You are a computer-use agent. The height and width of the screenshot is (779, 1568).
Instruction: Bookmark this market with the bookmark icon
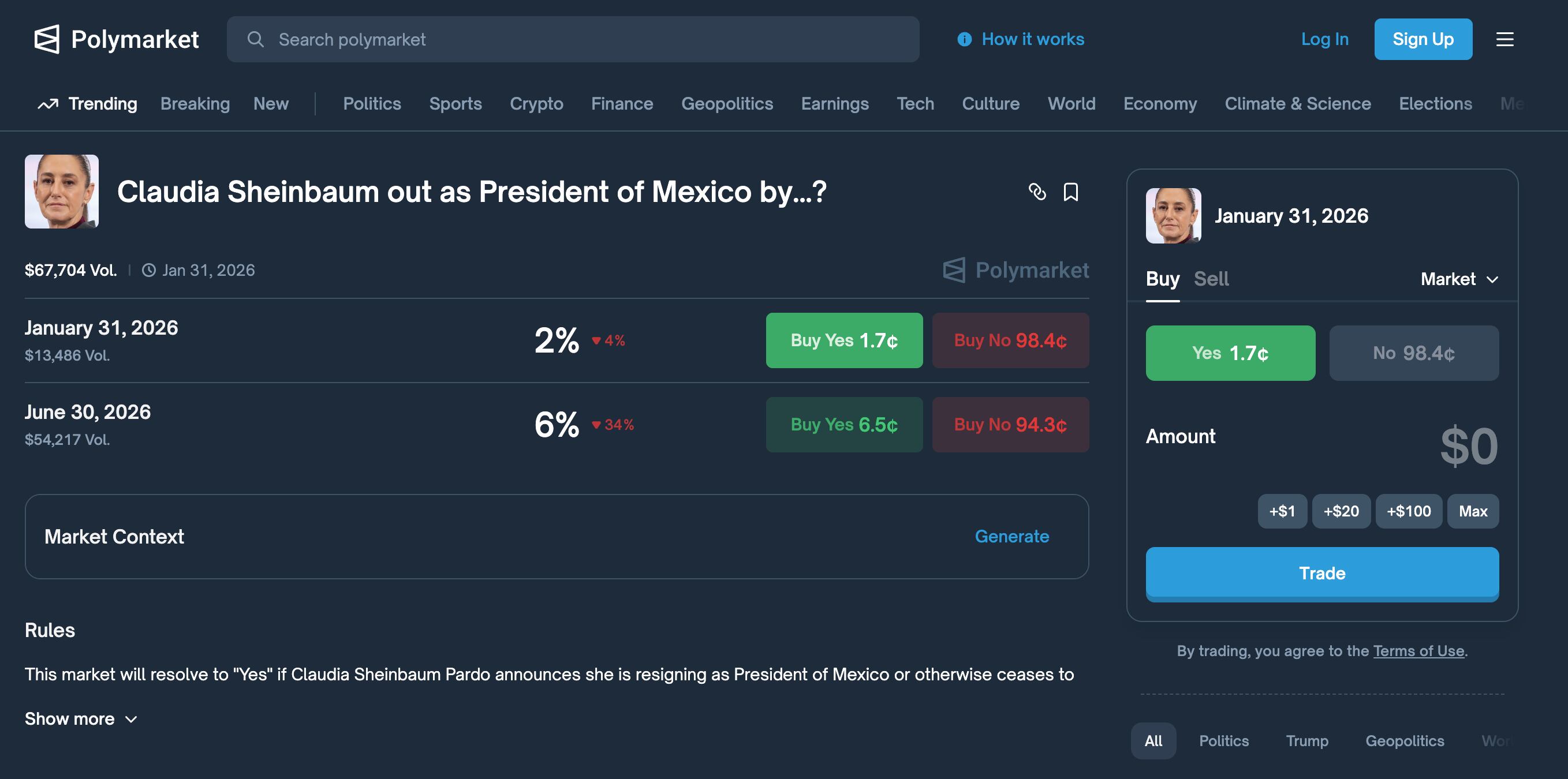(x=1071, y=192)
